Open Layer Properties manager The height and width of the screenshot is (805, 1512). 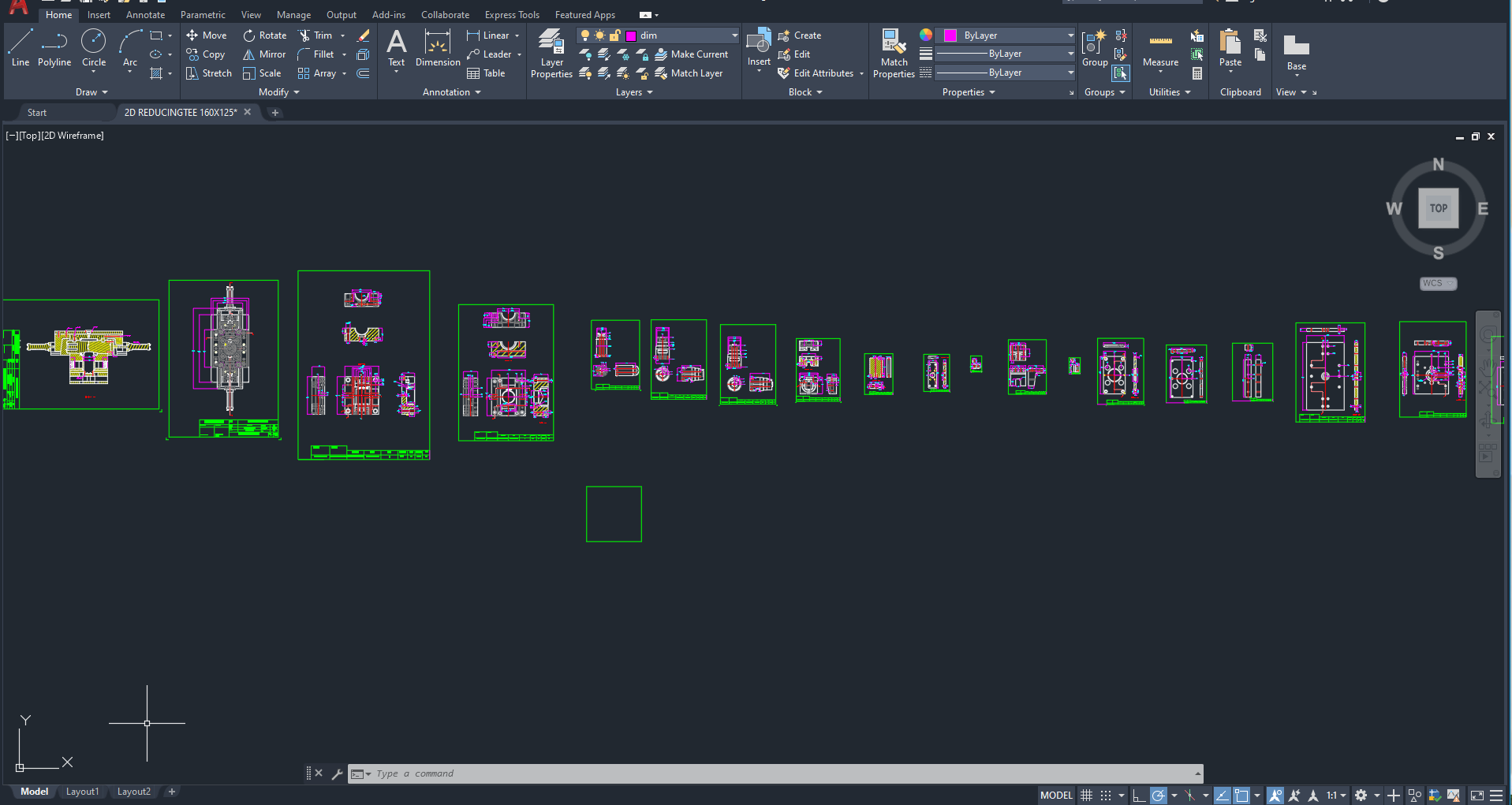coord(551,54)
